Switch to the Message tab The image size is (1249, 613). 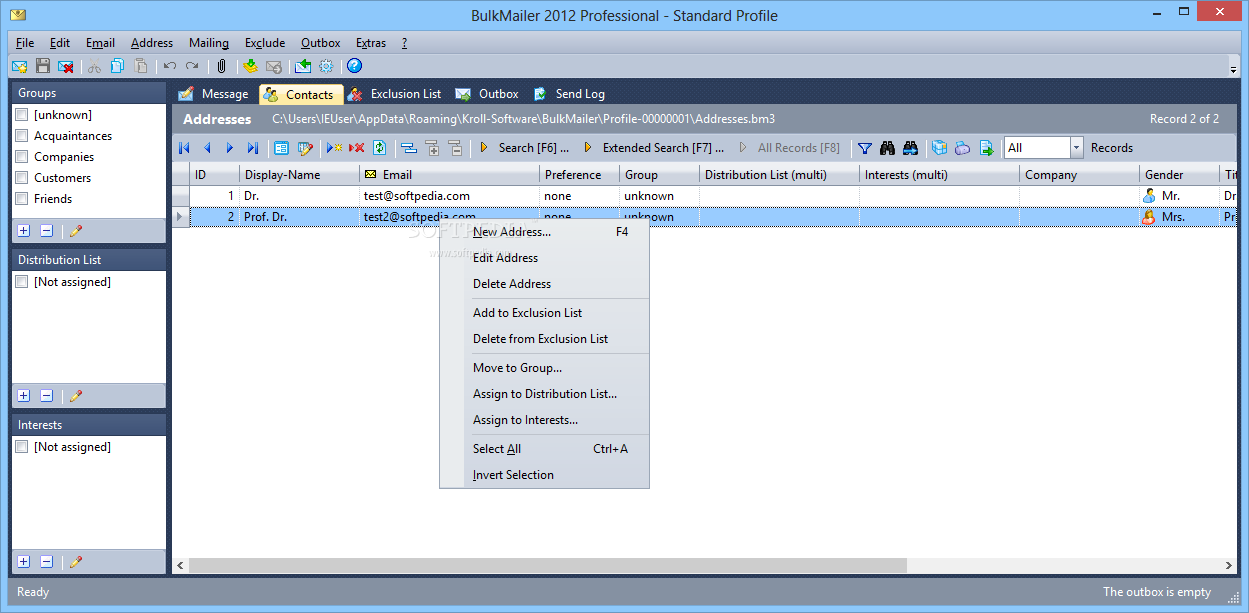point(213,94)
